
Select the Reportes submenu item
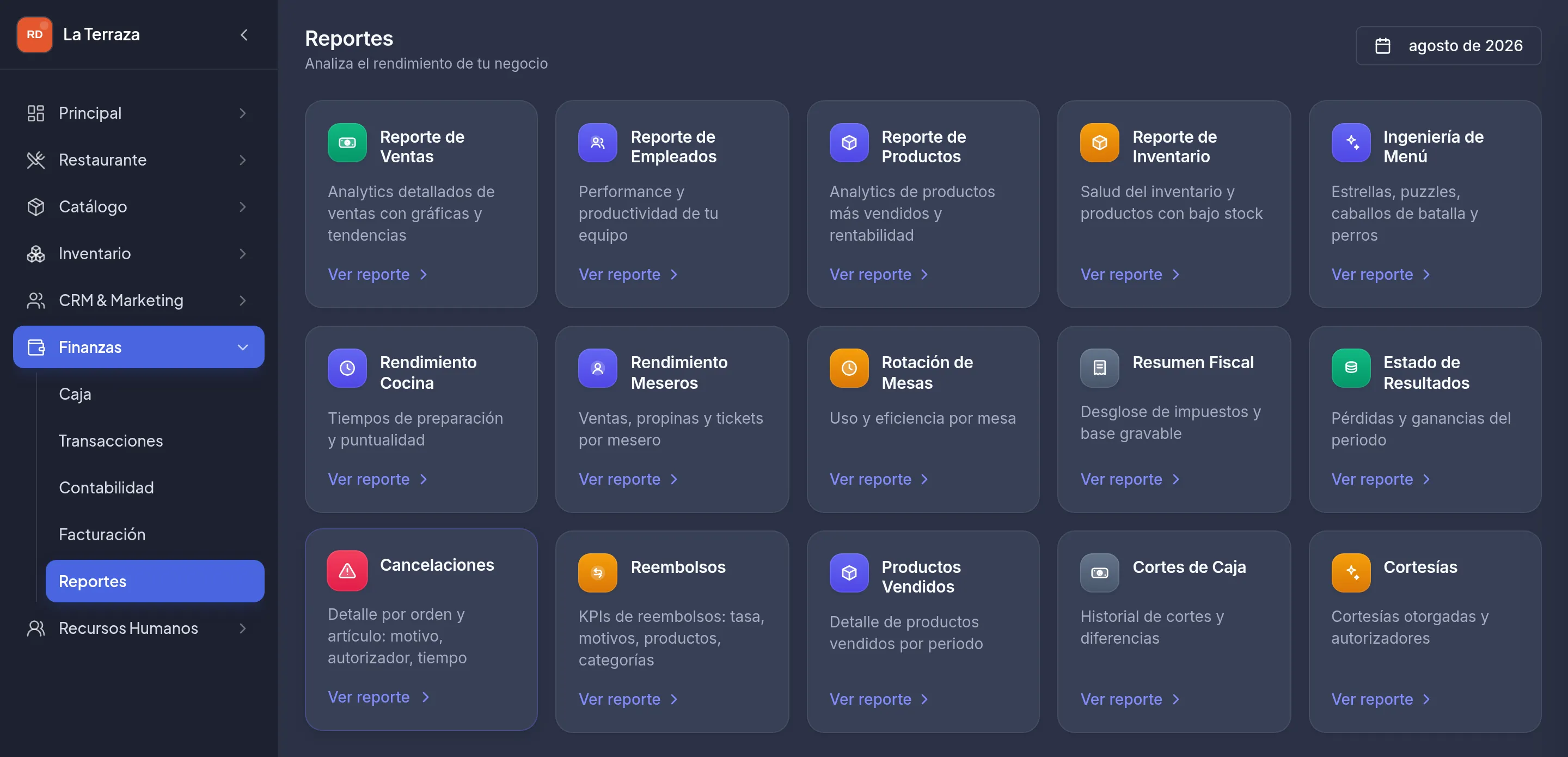155,581
